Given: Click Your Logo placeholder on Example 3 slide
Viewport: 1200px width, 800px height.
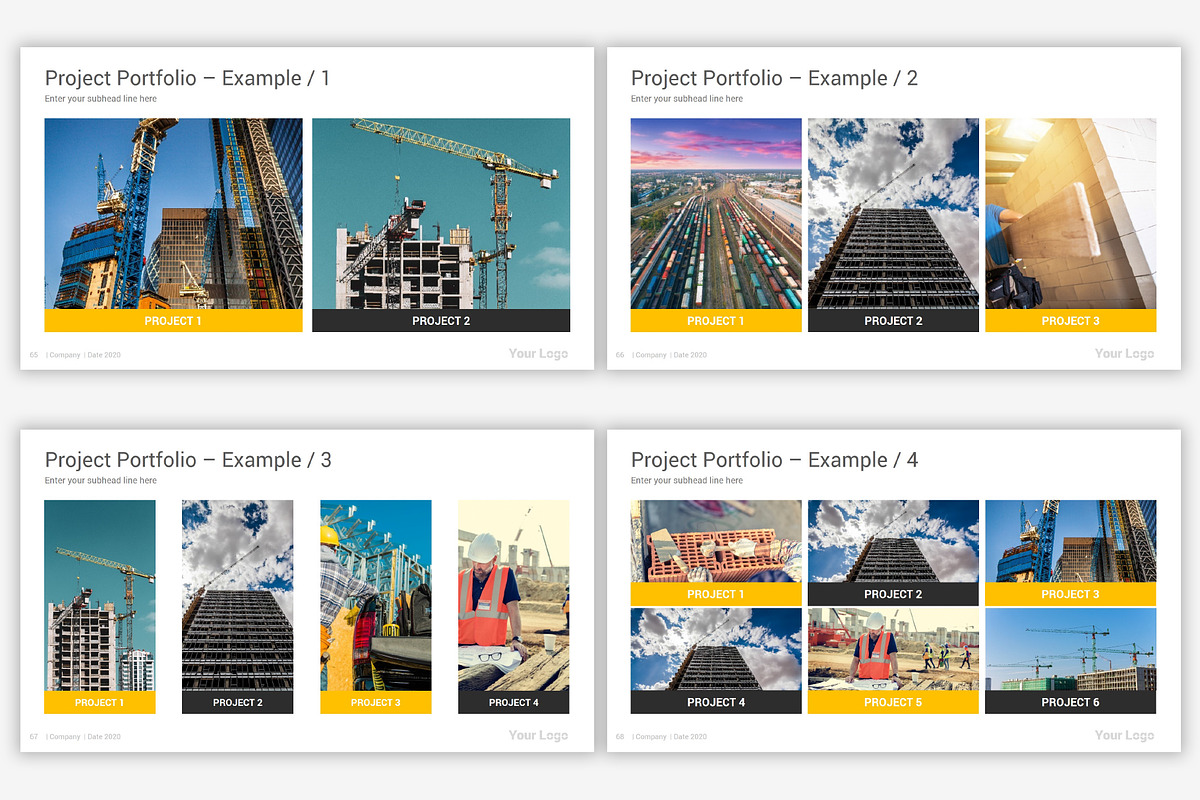Looking at the screenshot, I should 538,735.
